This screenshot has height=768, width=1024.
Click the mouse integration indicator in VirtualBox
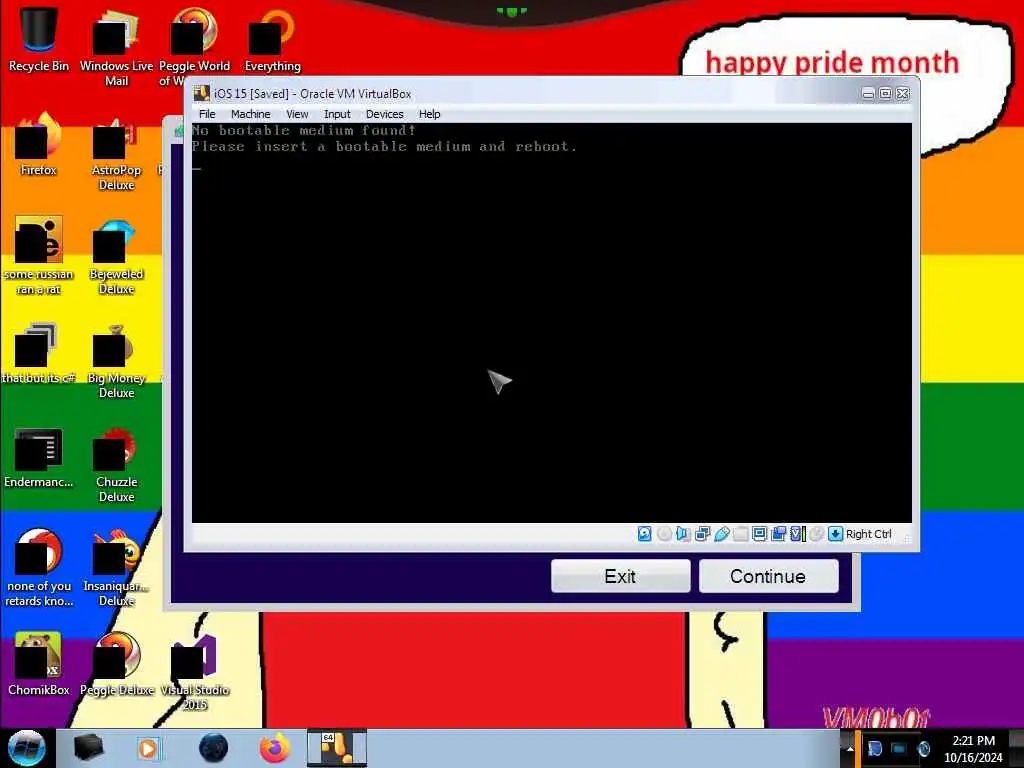click(x=816, y=534)
